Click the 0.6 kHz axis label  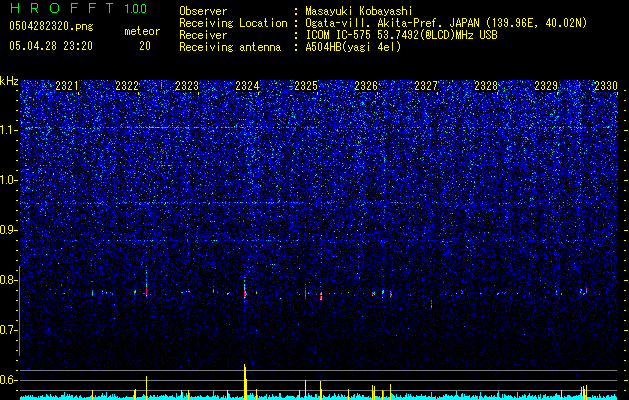(8, 380)
